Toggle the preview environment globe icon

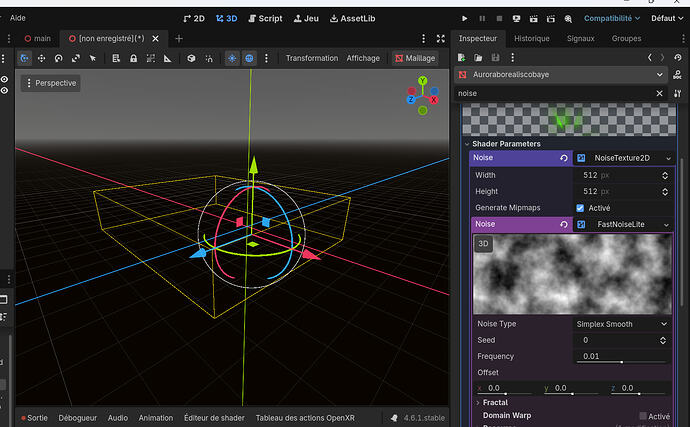pos(249,58)
